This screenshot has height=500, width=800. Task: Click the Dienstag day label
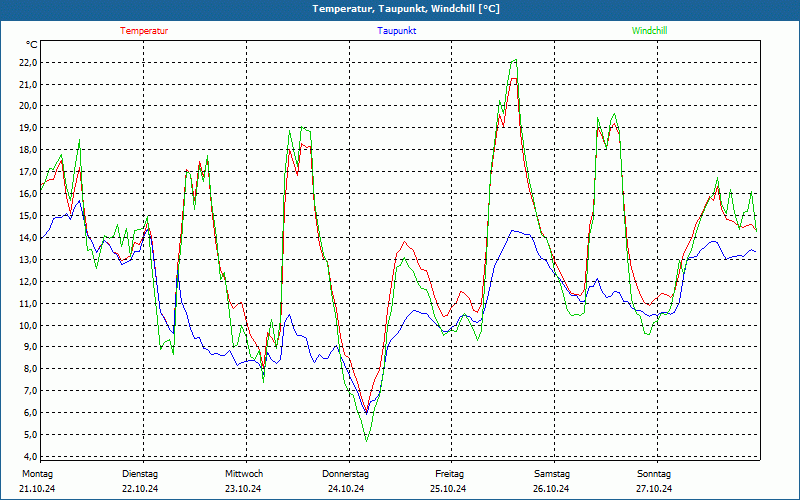[x=140, y=474]
